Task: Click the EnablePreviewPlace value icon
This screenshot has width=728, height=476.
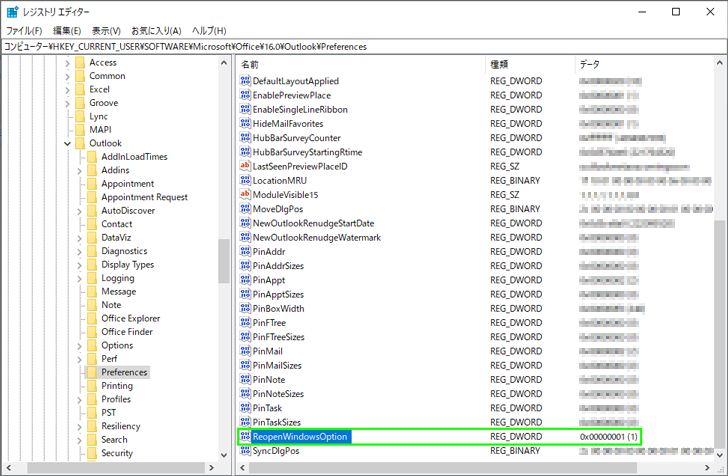Action: (245, 95)
